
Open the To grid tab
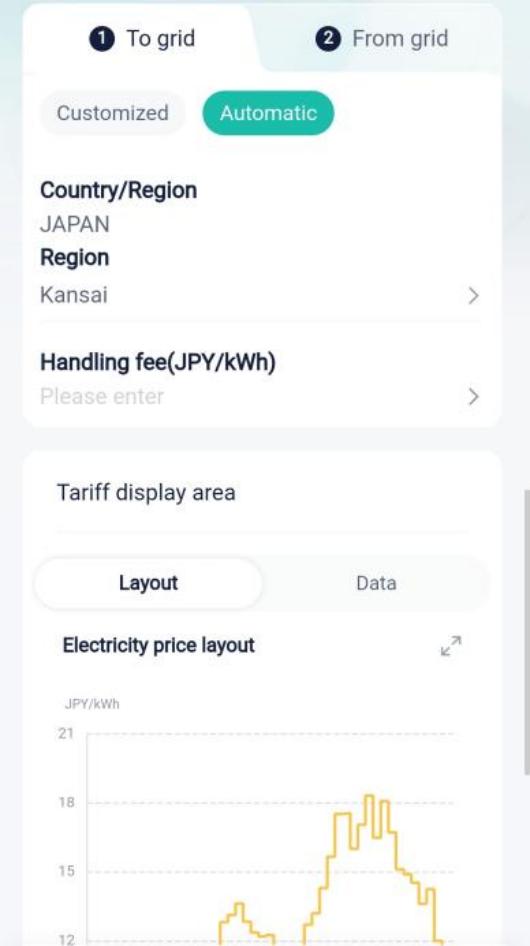click(x=143, y=39)
